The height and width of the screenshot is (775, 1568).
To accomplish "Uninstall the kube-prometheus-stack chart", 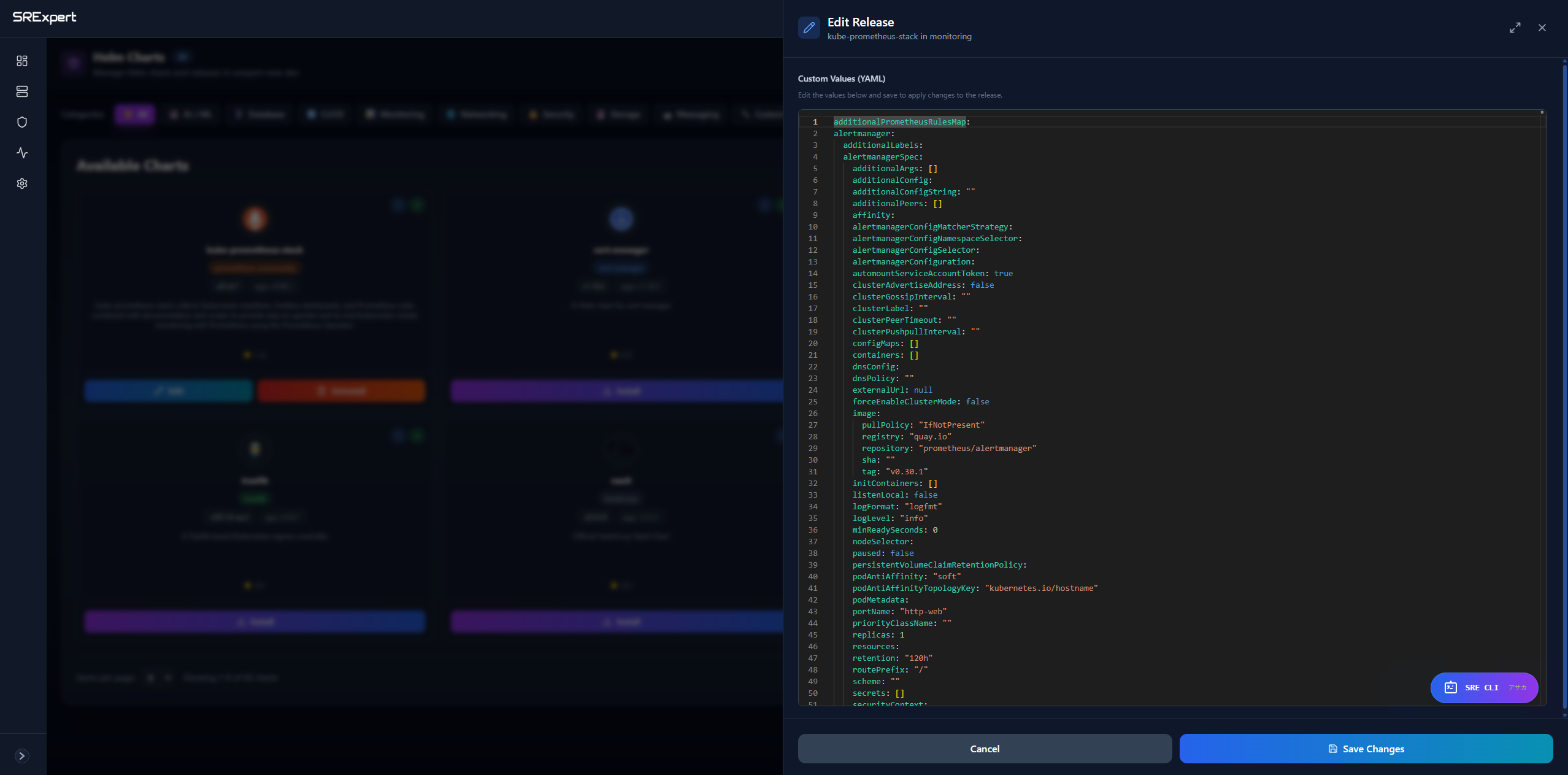I will pyautogui.click(x=342, y=391).
